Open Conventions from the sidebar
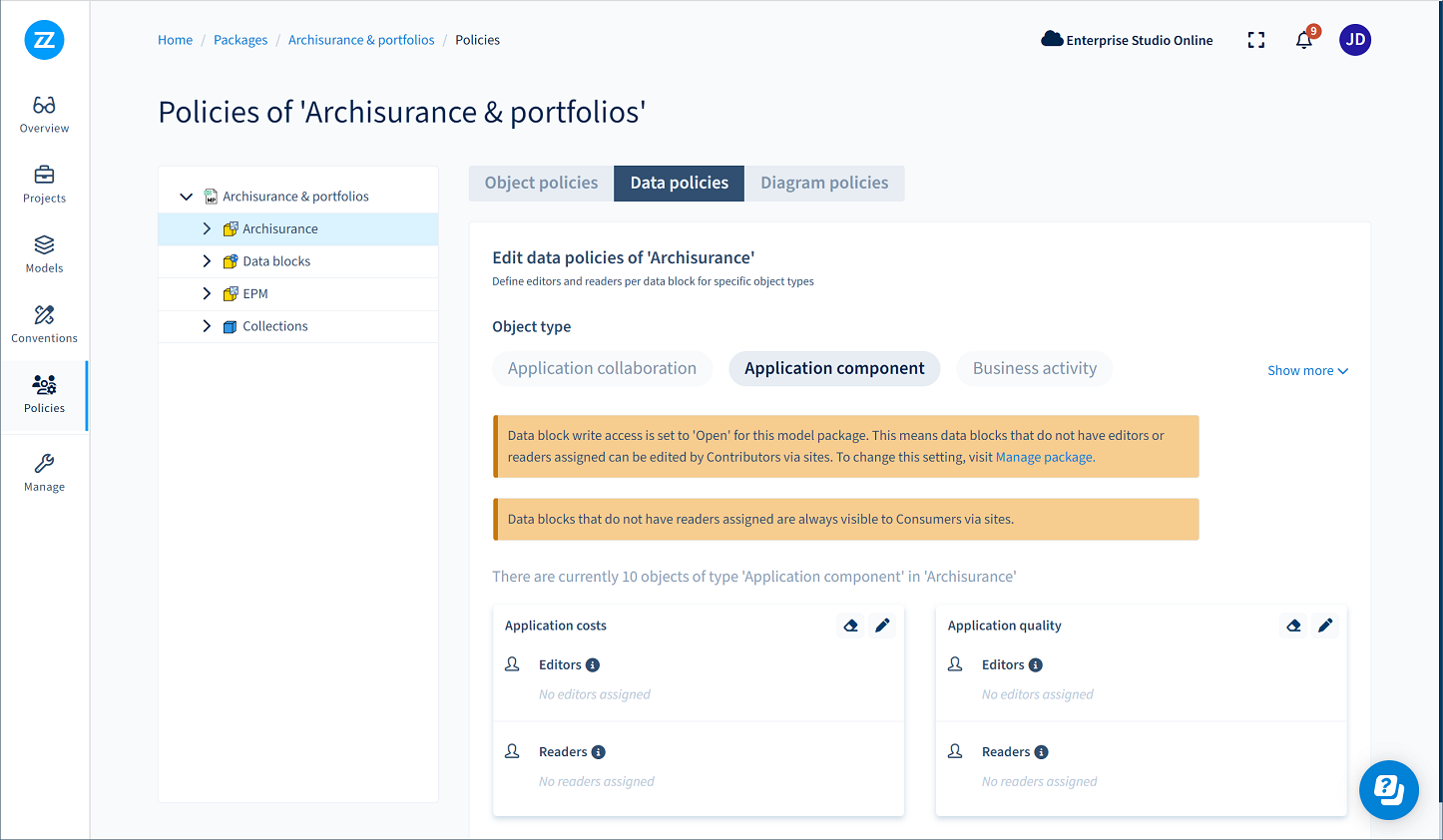The image size is (1443, 840). click(x=44, y=323)
